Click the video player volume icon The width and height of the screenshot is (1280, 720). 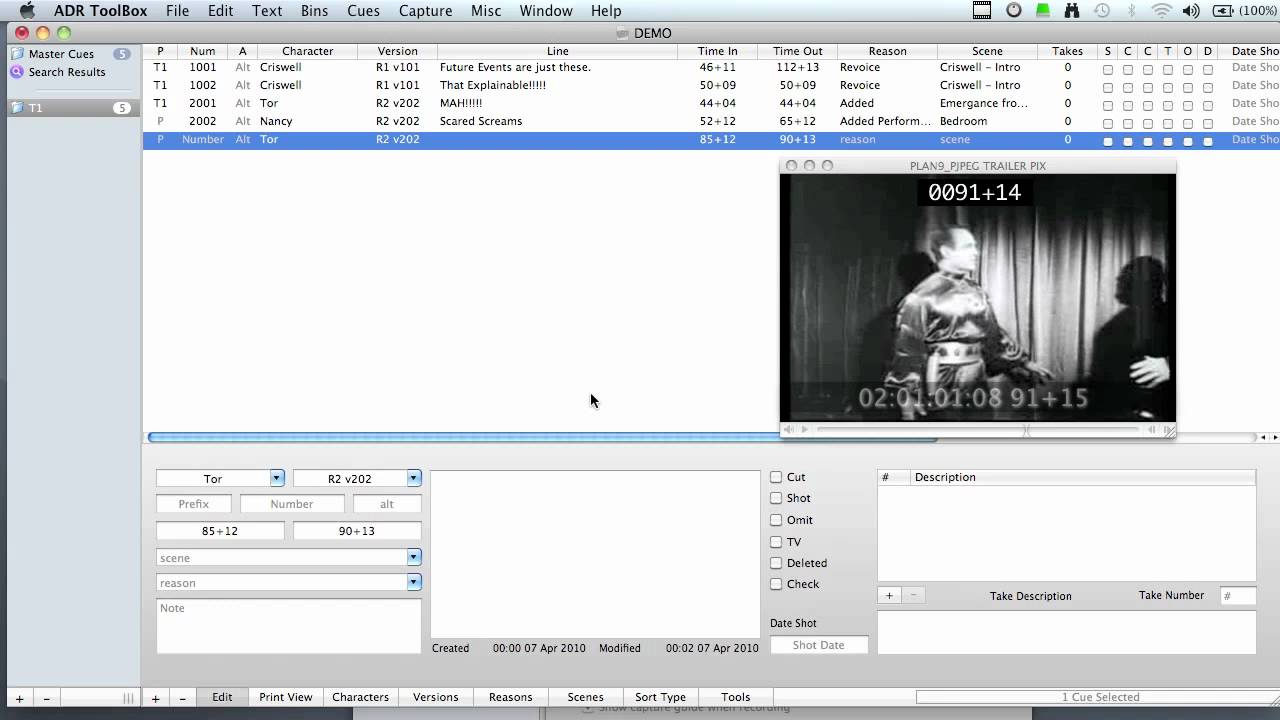point(788,430)
